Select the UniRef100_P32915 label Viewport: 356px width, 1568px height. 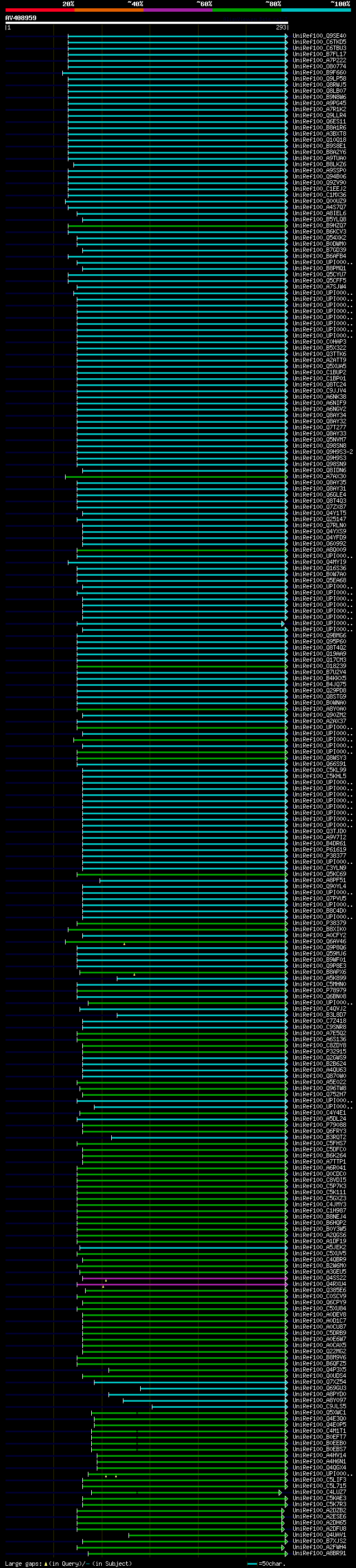319,1052
